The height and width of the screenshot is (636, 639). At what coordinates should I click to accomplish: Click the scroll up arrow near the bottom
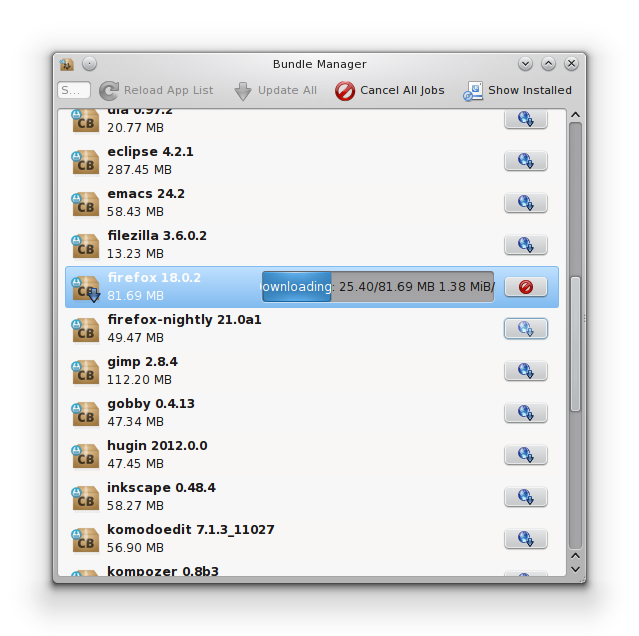[x=575, y=556]
